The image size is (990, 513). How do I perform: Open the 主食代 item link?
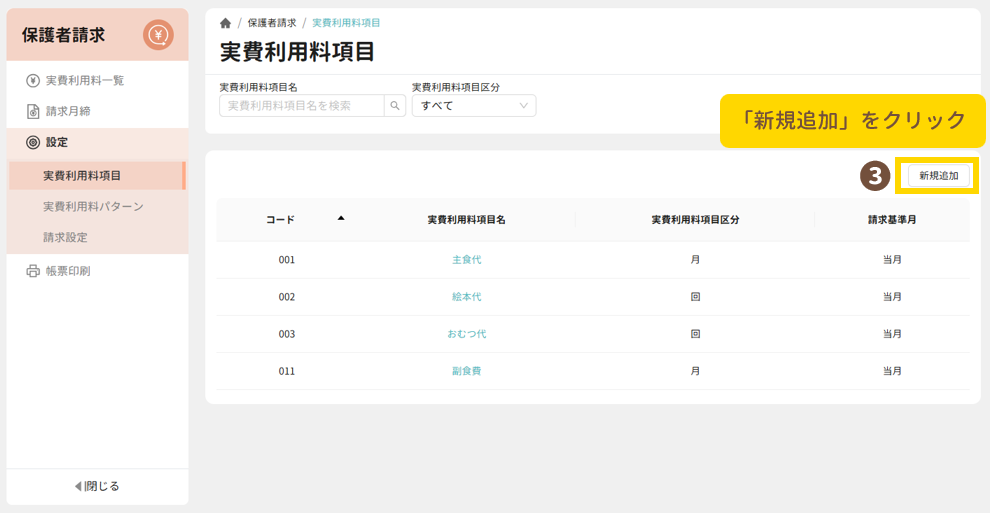466,260
